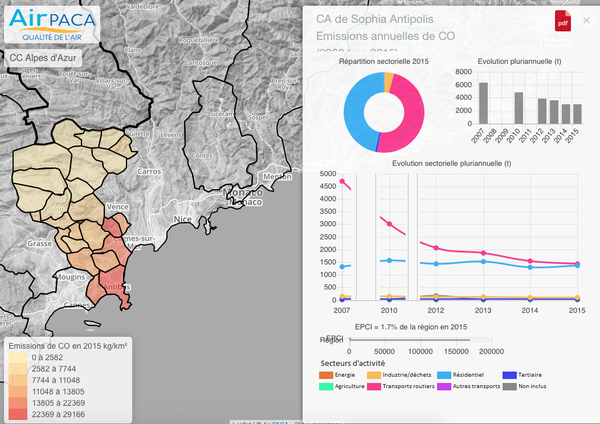
Task: Click the Energie legend swatch
Action: click(325, 374)
